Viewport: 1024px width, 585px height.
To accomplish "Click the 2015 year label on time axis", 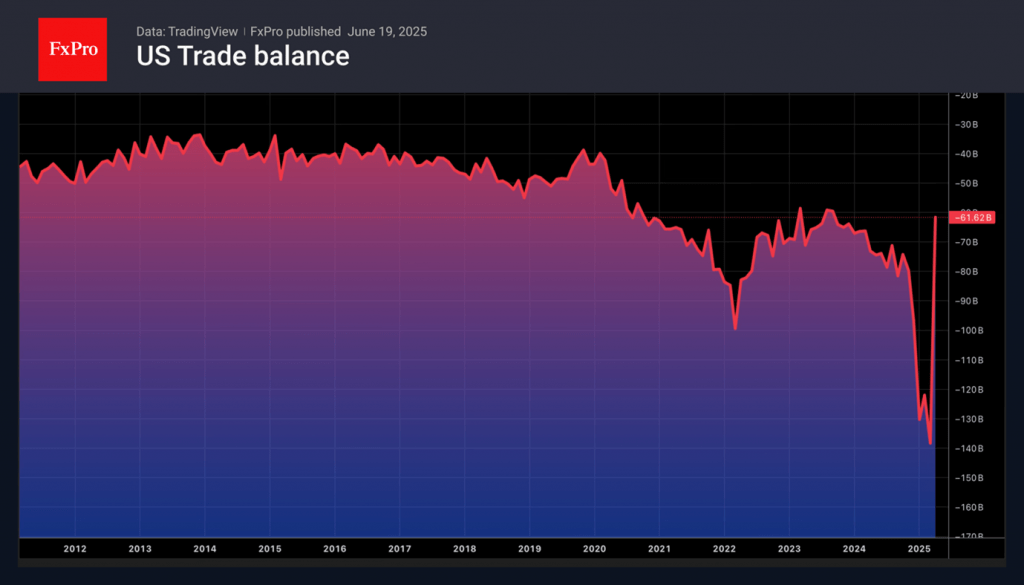I will click(x=270, y=549).
